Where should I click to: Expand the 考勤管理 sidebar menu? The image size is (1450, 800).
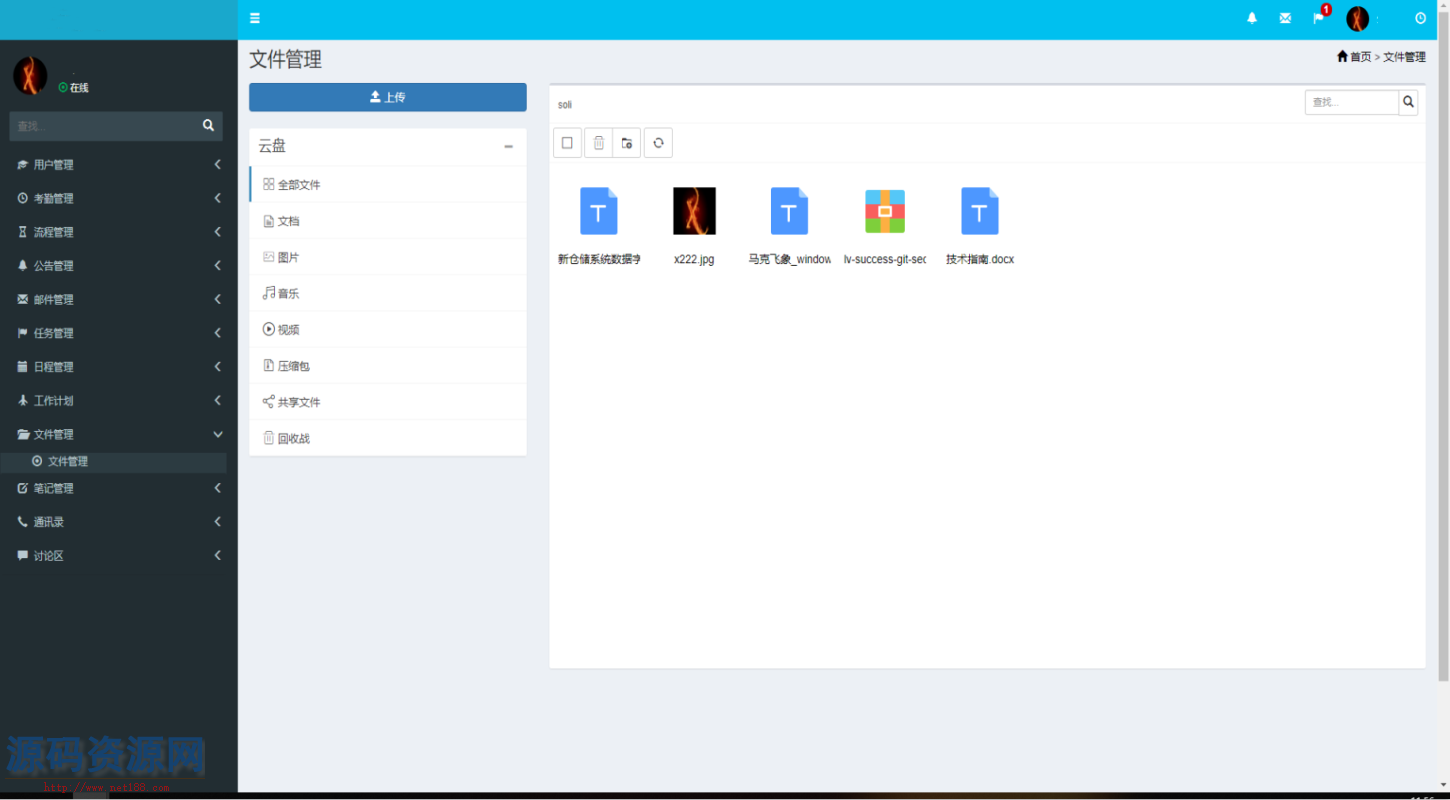point(118,199)
